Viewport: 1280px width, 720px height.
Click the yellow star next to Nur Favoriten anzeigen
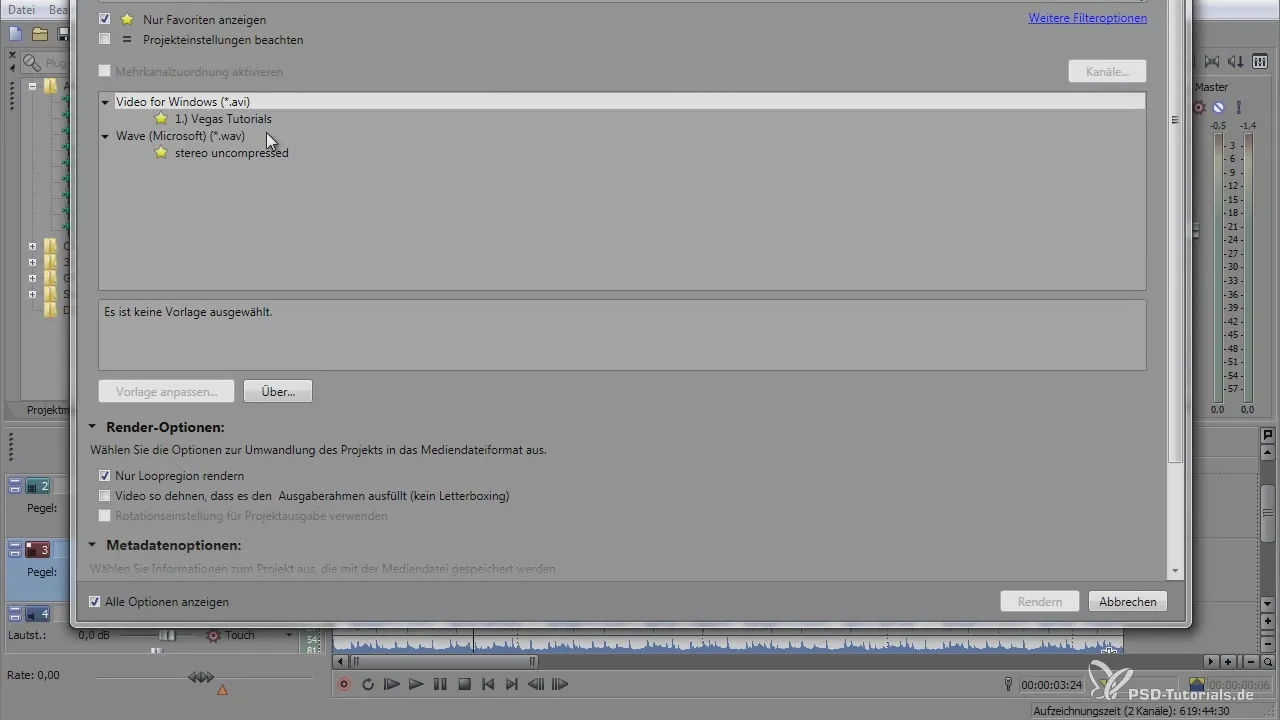(x=127, y=19)
